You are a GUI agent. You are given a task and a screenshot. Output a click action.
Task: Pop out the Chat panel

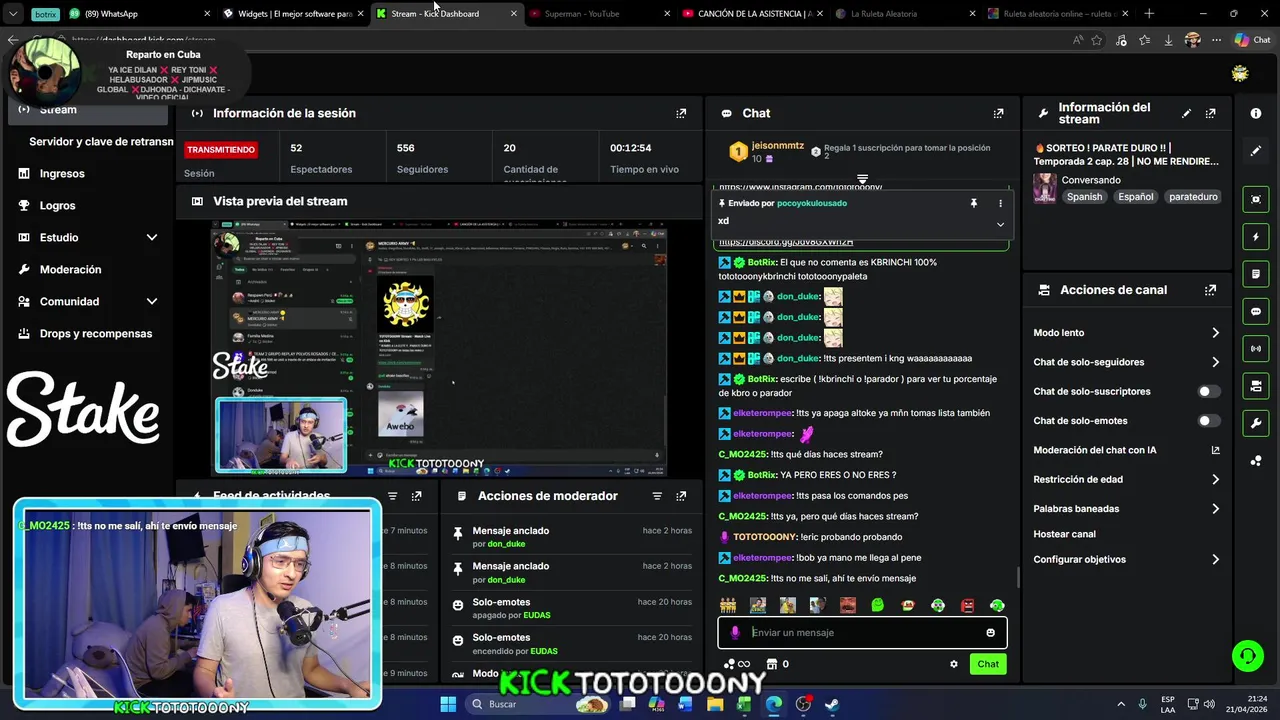(998, 113)
